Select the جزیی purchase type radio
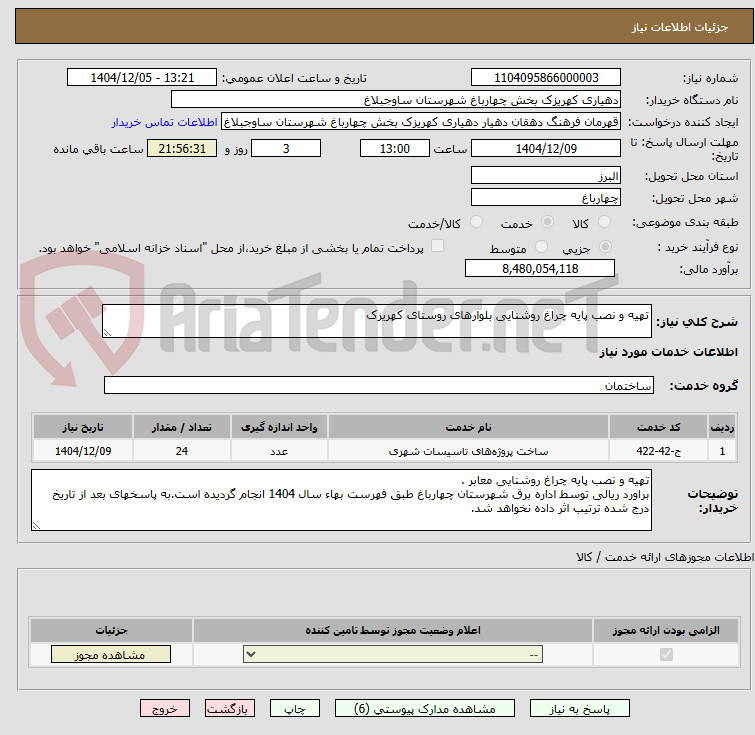The height and width of the screenshot is (735, 755). 605,247
